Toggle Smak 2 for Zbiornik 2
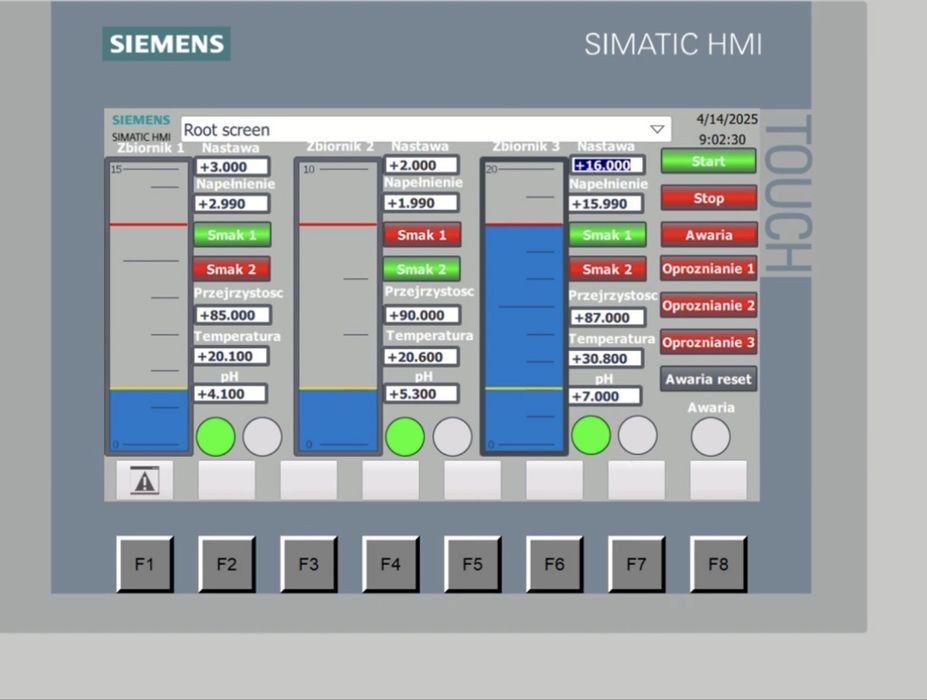The width and height of the screenshot is (927, 700). click(422, 269)
